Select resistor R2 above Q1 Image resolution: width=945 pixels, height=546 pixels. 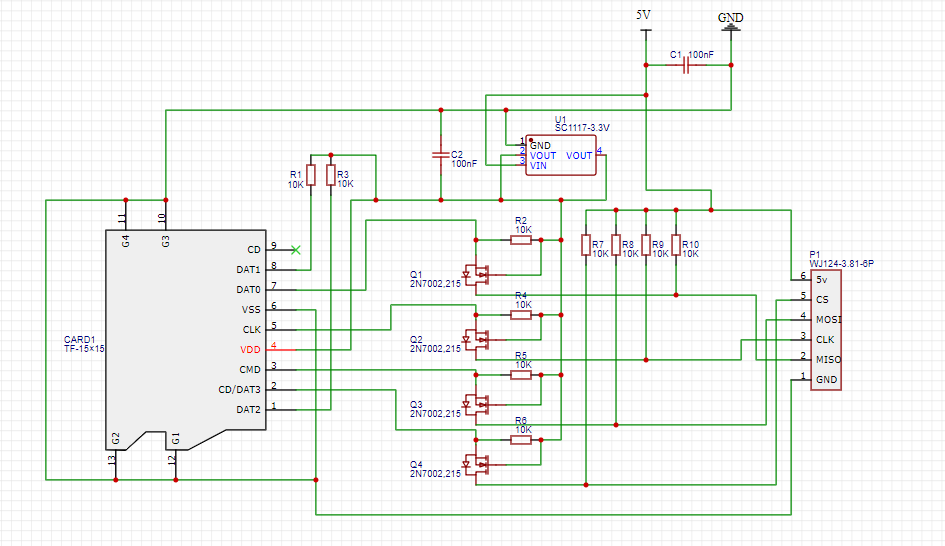tap(521, 240)
